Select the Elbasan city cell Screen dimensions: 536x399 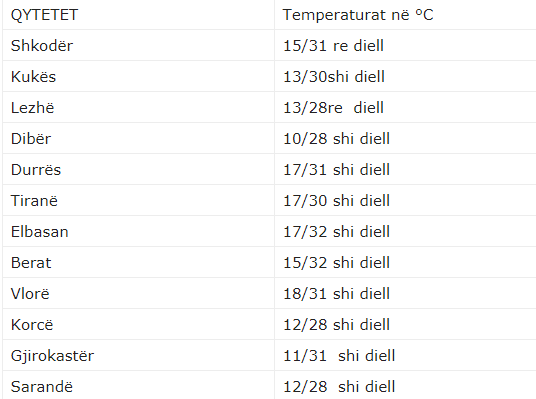[x=39, y=232]
